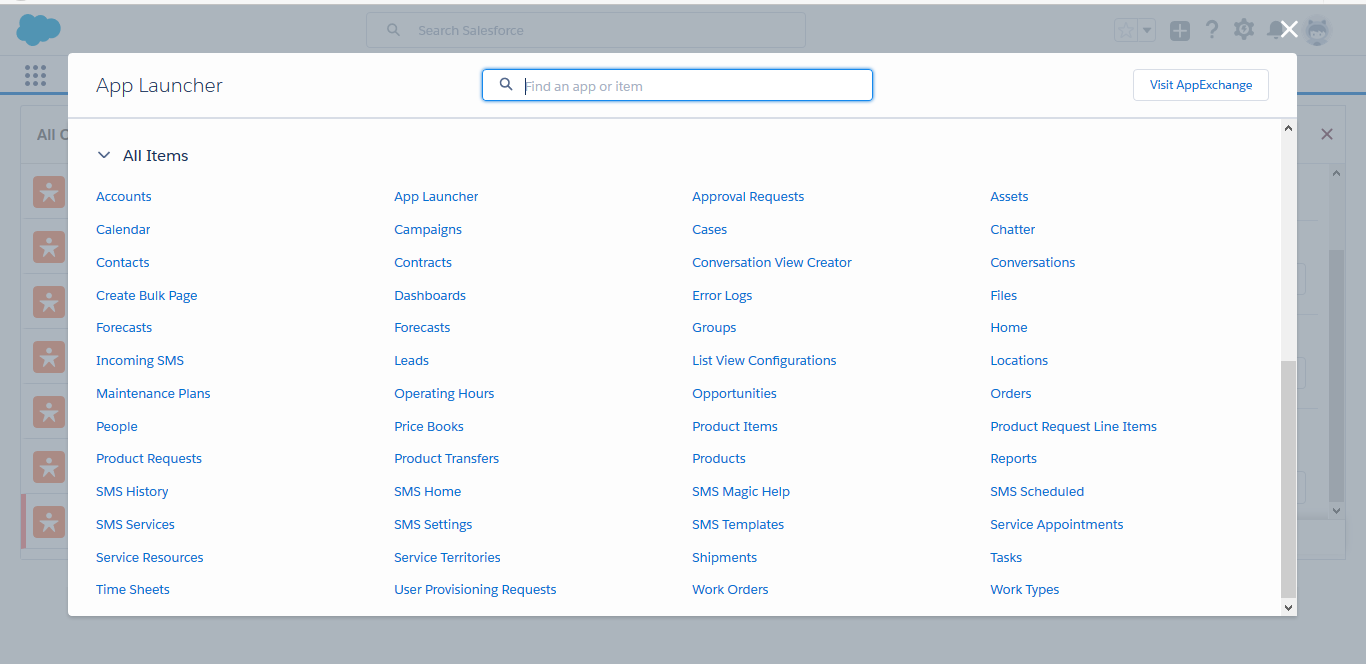Open Maintenance Plans
Image resolution: width=1366 pixels, height=664 pixels.
(153, 394)
